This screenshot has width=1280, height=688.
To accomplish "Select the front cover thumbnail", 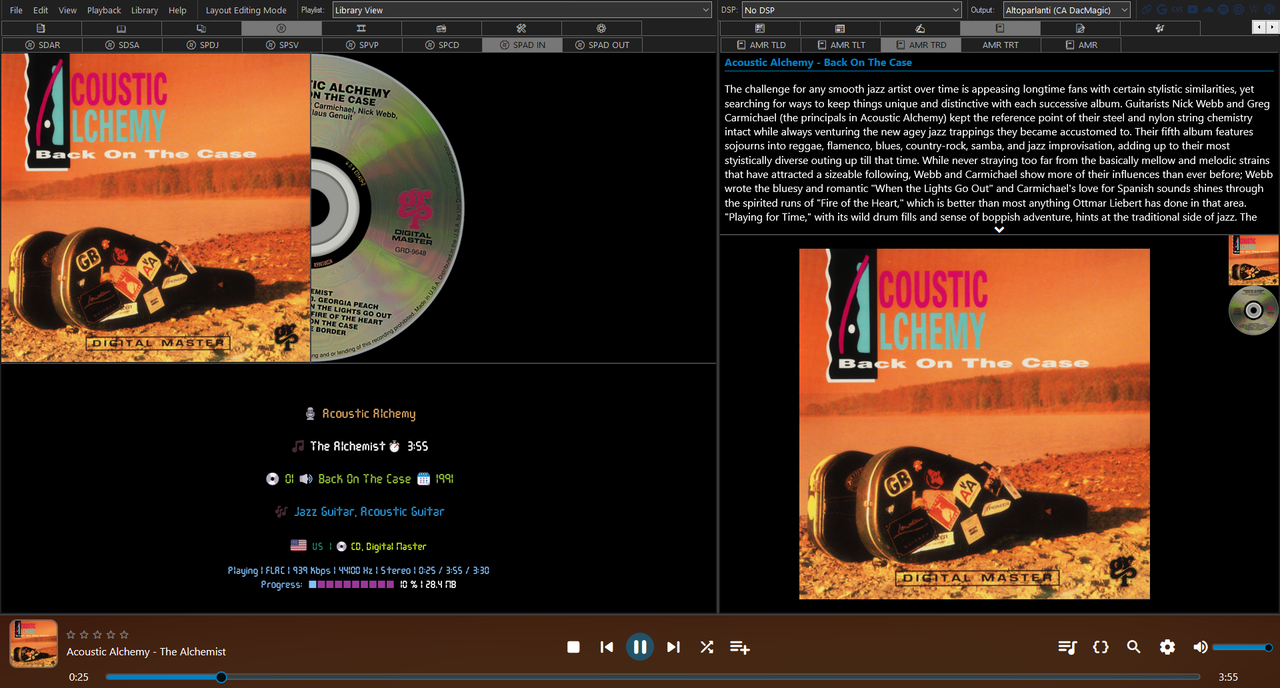I will tap(1253, 260).
